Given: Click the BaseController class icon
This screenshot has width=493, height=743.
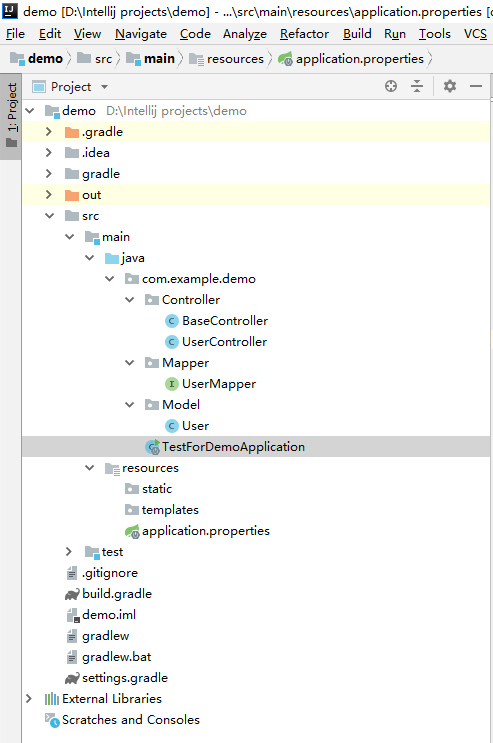Looking at the screenshot, I should 171,321.
